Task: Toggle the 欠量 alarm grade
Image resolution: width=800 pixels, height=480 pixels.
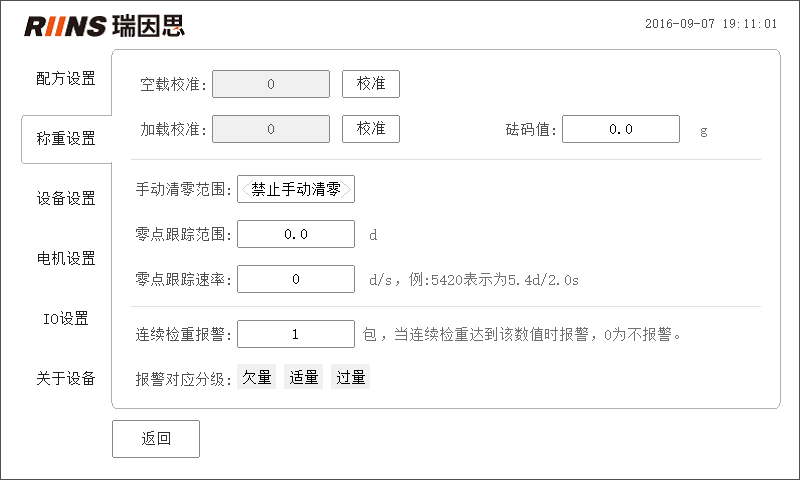Action: click(257, 377)
